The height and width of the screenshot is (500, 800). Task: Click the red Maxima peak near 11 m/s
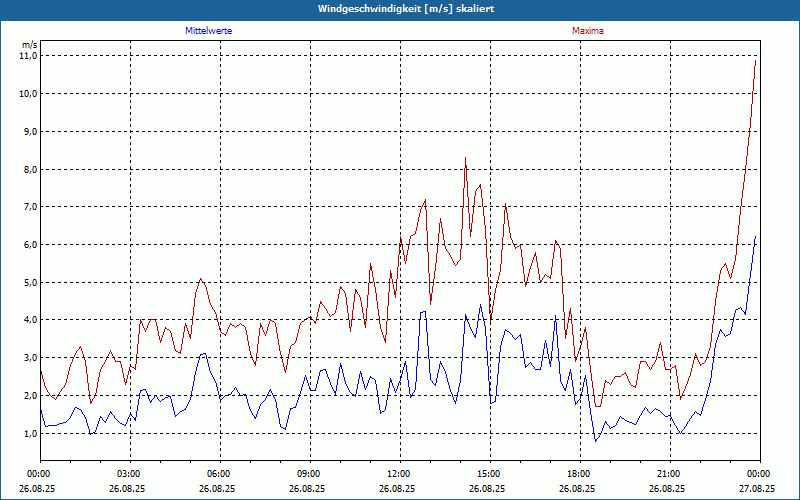point(755,61)
